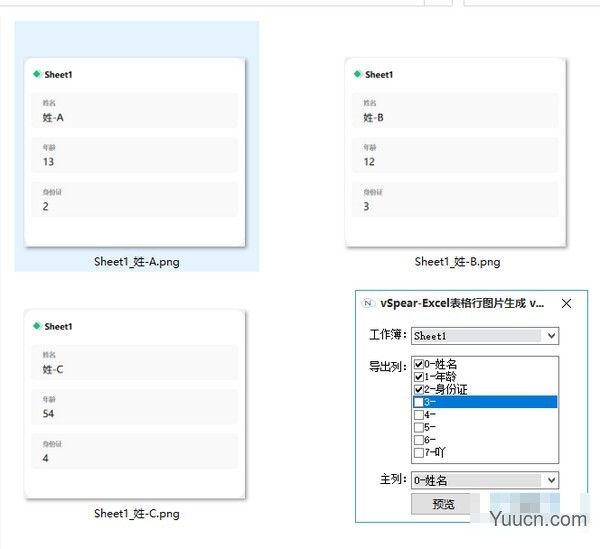Expand the 主列 0-姓名 dropdown
This screenshot has height=549, width=600.
click(485, 480)
